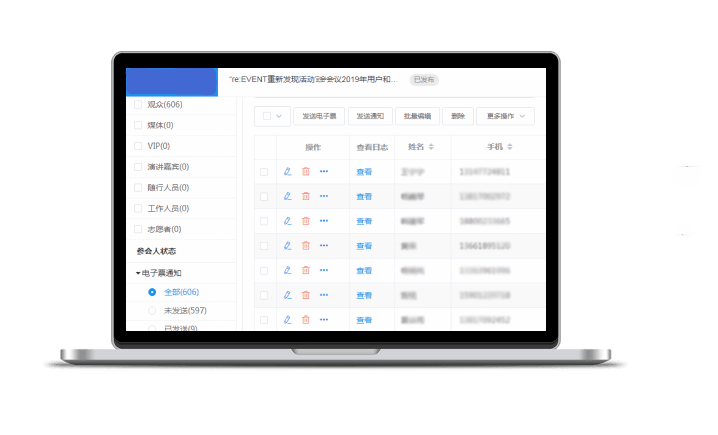Click the red trash icon in the third table row

point(306,221)
